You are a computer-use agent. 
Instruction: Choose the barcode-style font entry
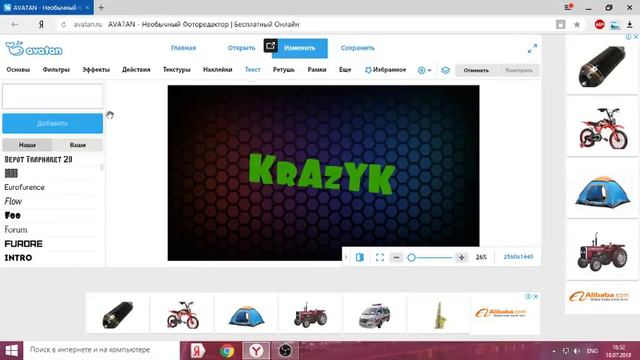point(11,173)
